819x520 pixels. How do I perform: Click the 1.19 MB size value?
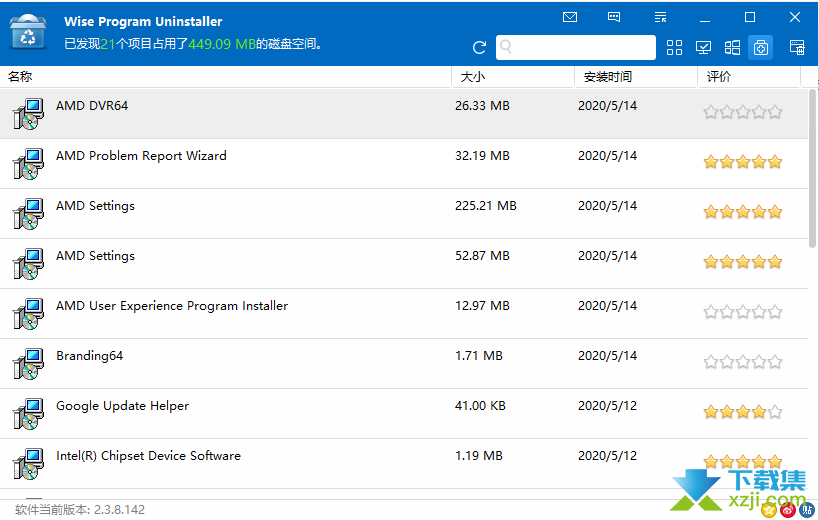pos(478,456)
